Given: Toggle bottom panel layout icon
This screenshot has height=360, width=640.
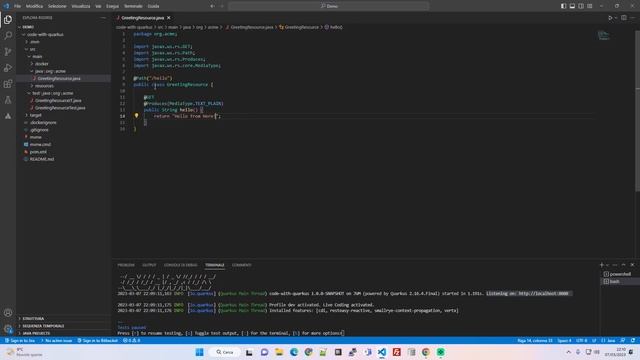Looking at the screenshot, I should [x=572, y=6].
